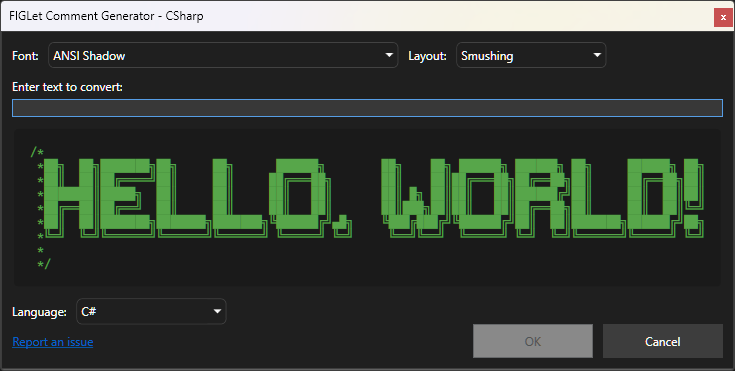Open the Font dropdown showing ANSI Shadow
This screenshot has height=371, width=735.
[x=223, y=55]
